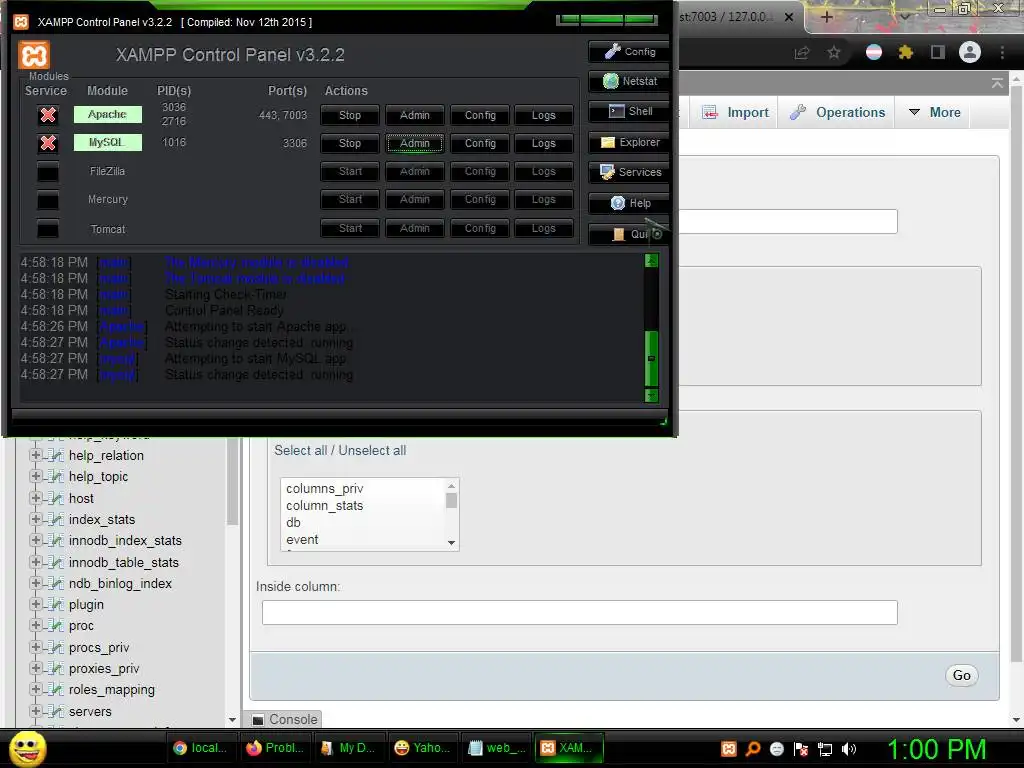Open a new browser tab
Screen dimensions: 1024x768
click(826, 17)
